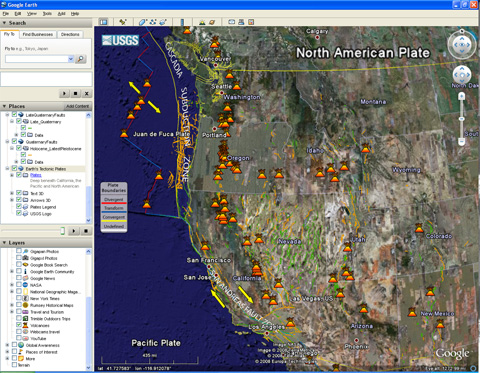
Task: Open the Add menu
Action: [61, 14]
